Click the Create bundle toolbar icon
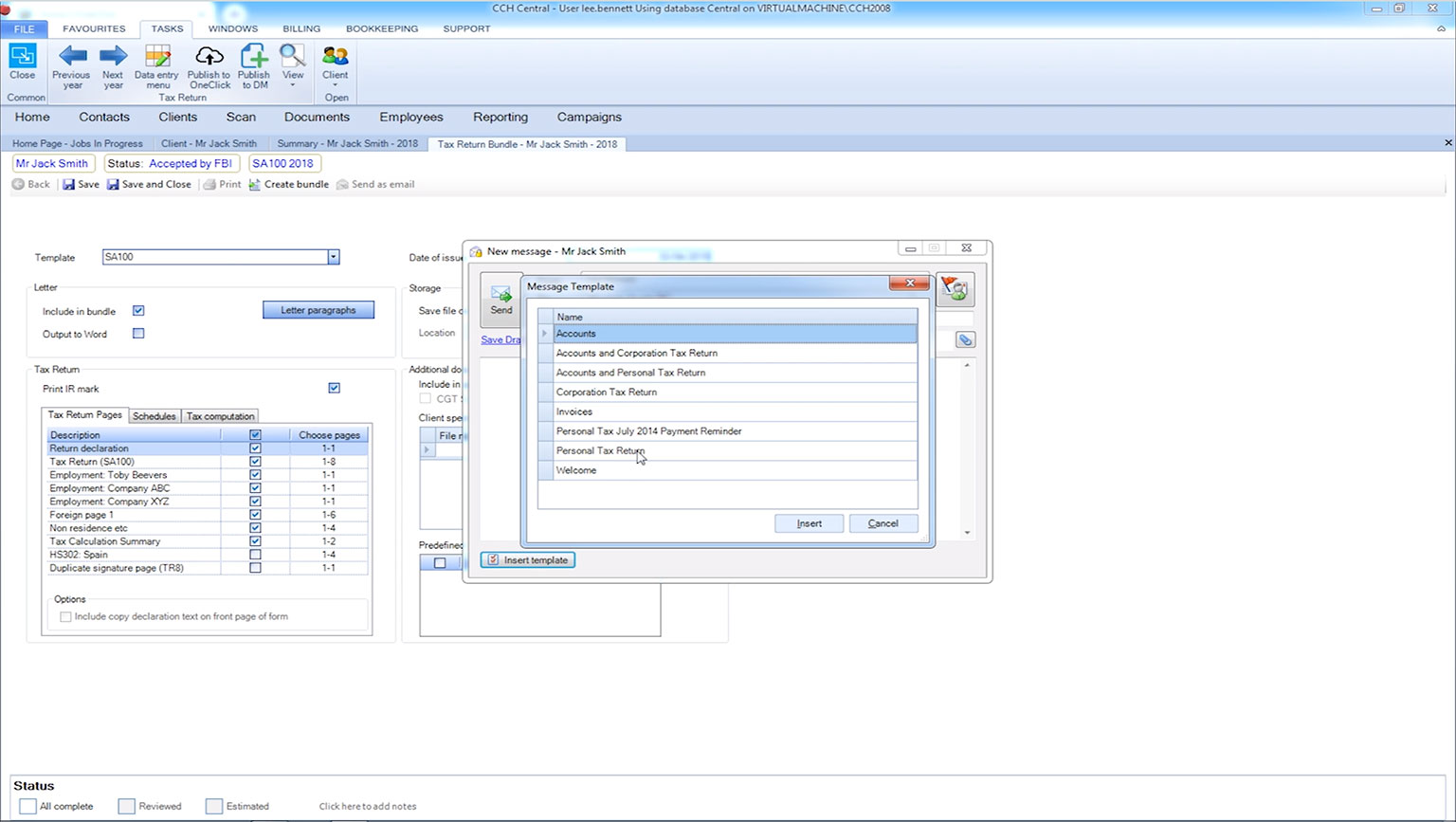Screen dimensions: 1456x822 (x=255, y=185)
